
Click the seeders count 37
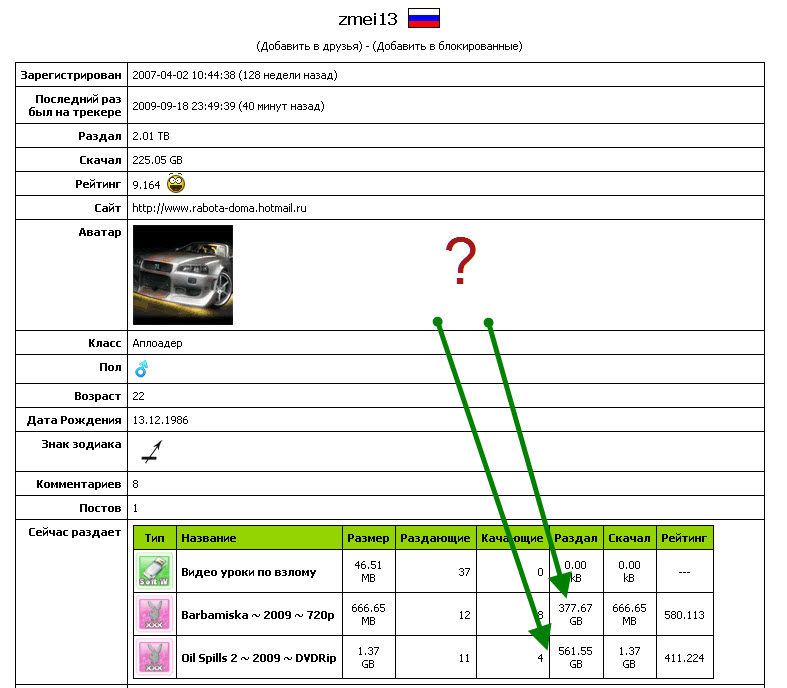point(464,572)
